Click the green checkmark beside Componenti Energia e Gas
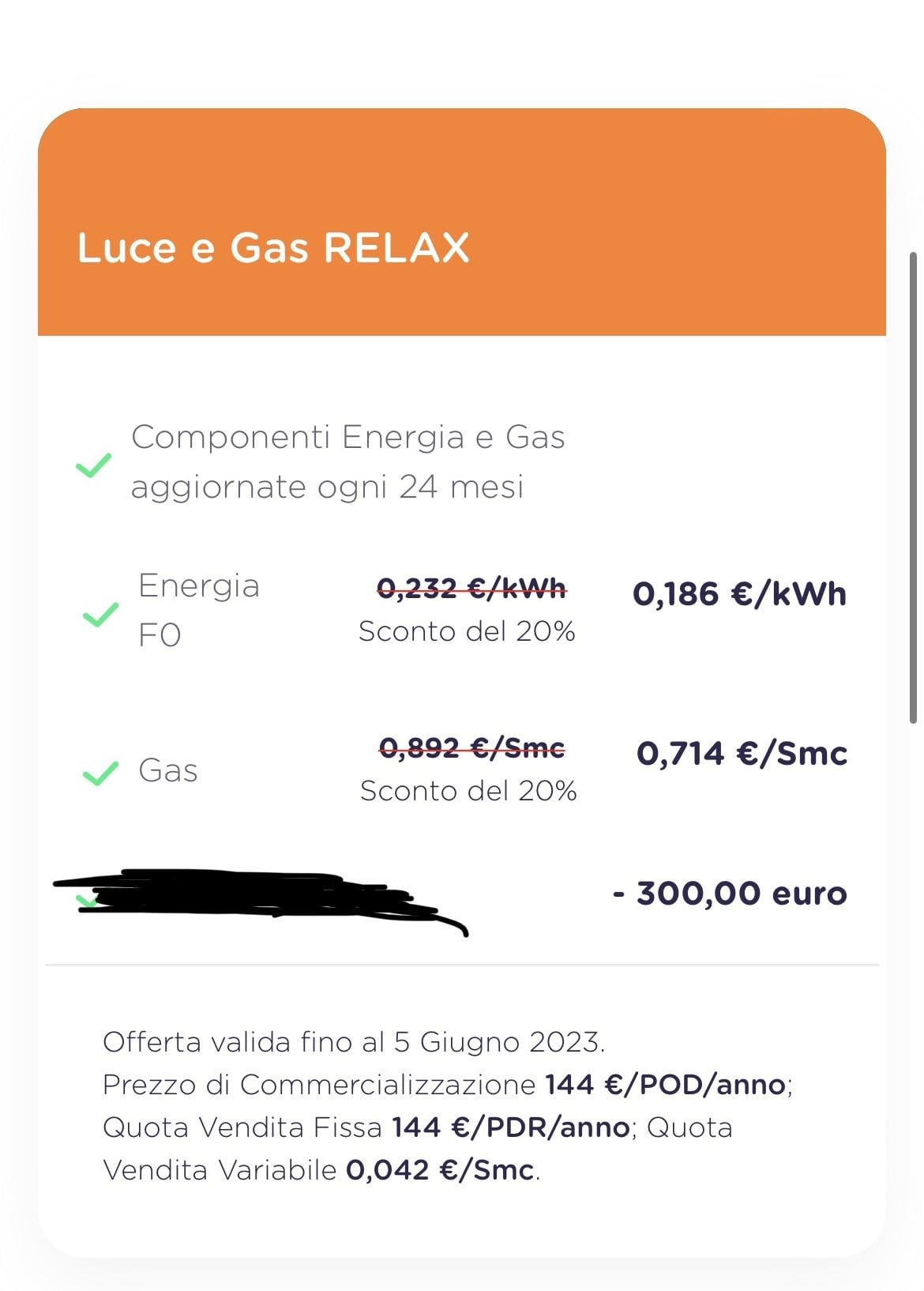The image size is (924, 1291). coord(93,465)
